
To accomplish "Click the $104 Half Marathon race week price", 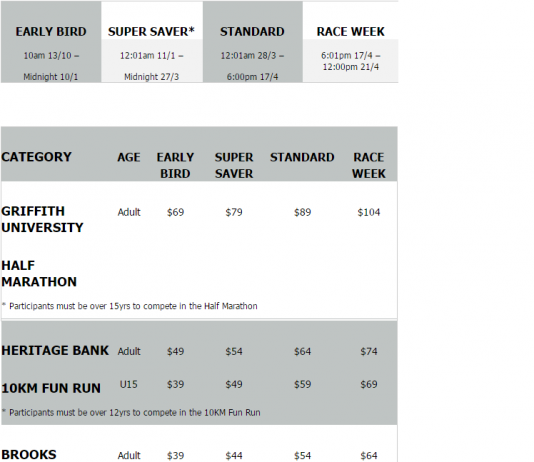I will [368, 212].
